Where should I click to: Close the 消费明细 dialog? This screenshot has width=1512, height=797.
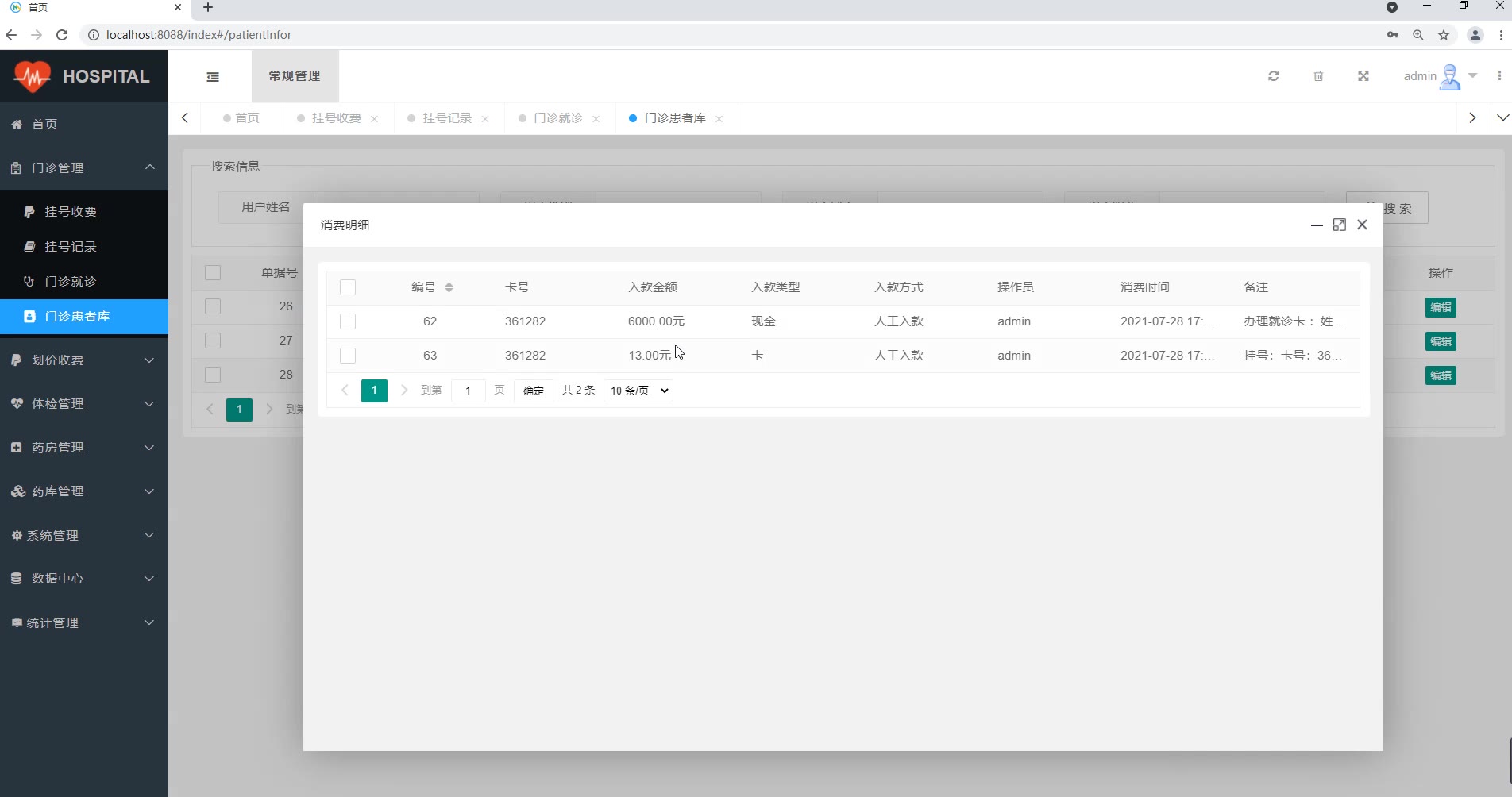click(x=1363, y=225)
